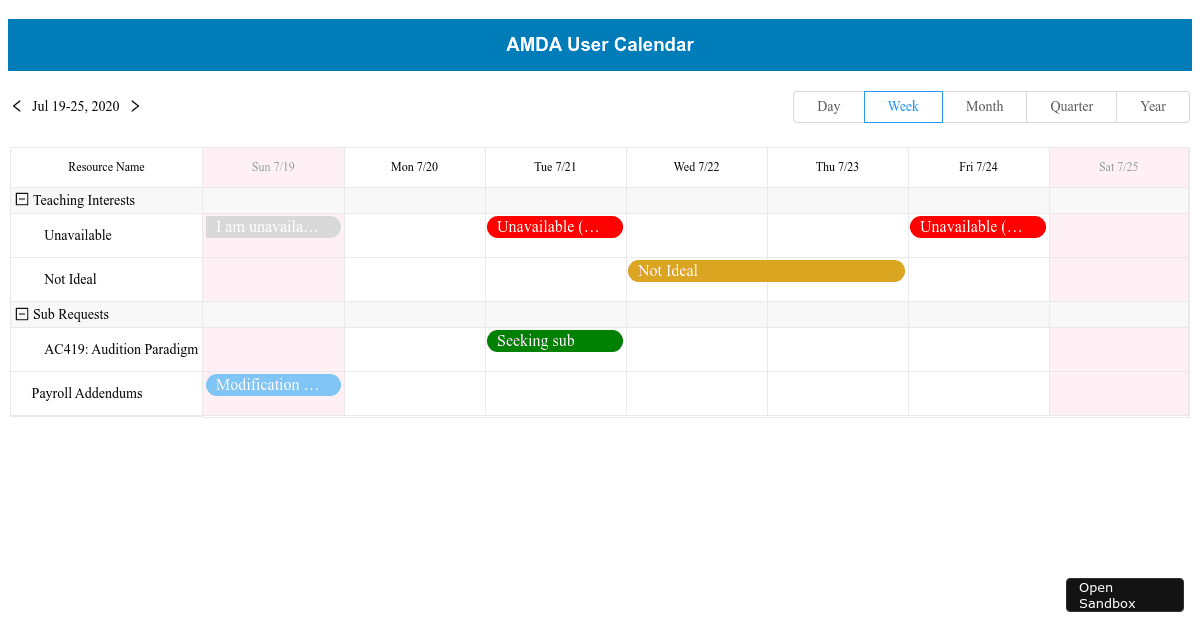Select red Unavailable event on Friday

pos(978,227)
